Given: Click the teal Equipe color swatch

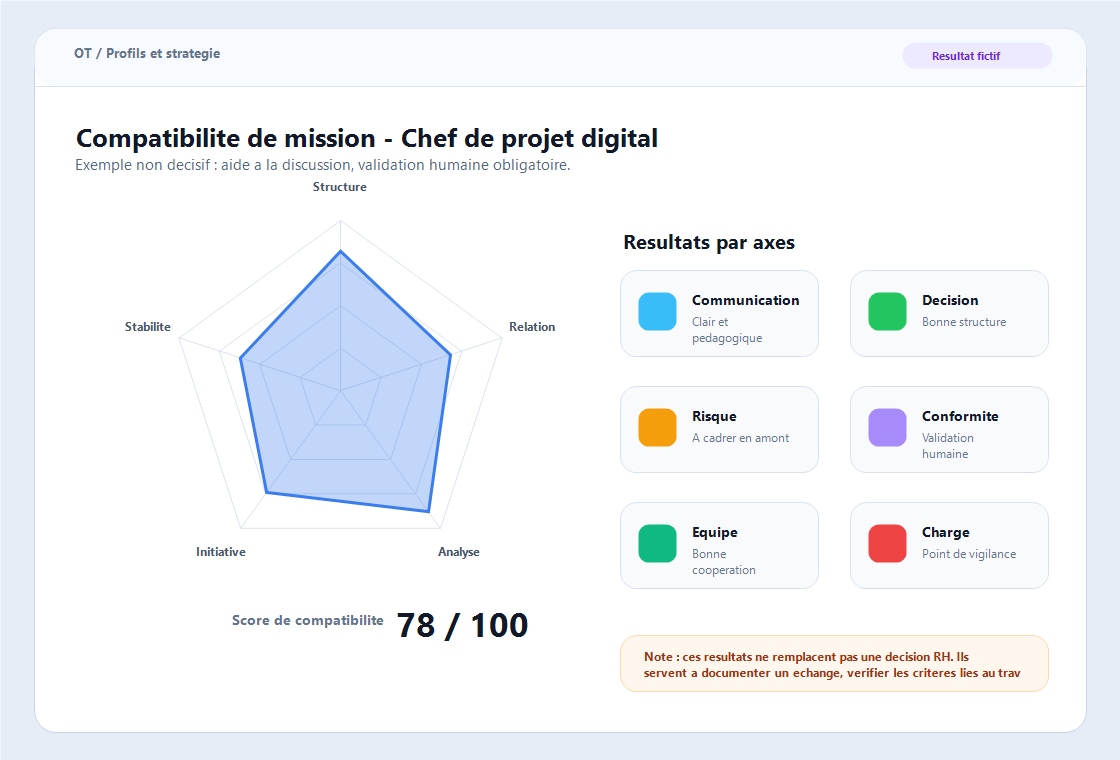Looking at the screenshot, I should click(657, 544).
